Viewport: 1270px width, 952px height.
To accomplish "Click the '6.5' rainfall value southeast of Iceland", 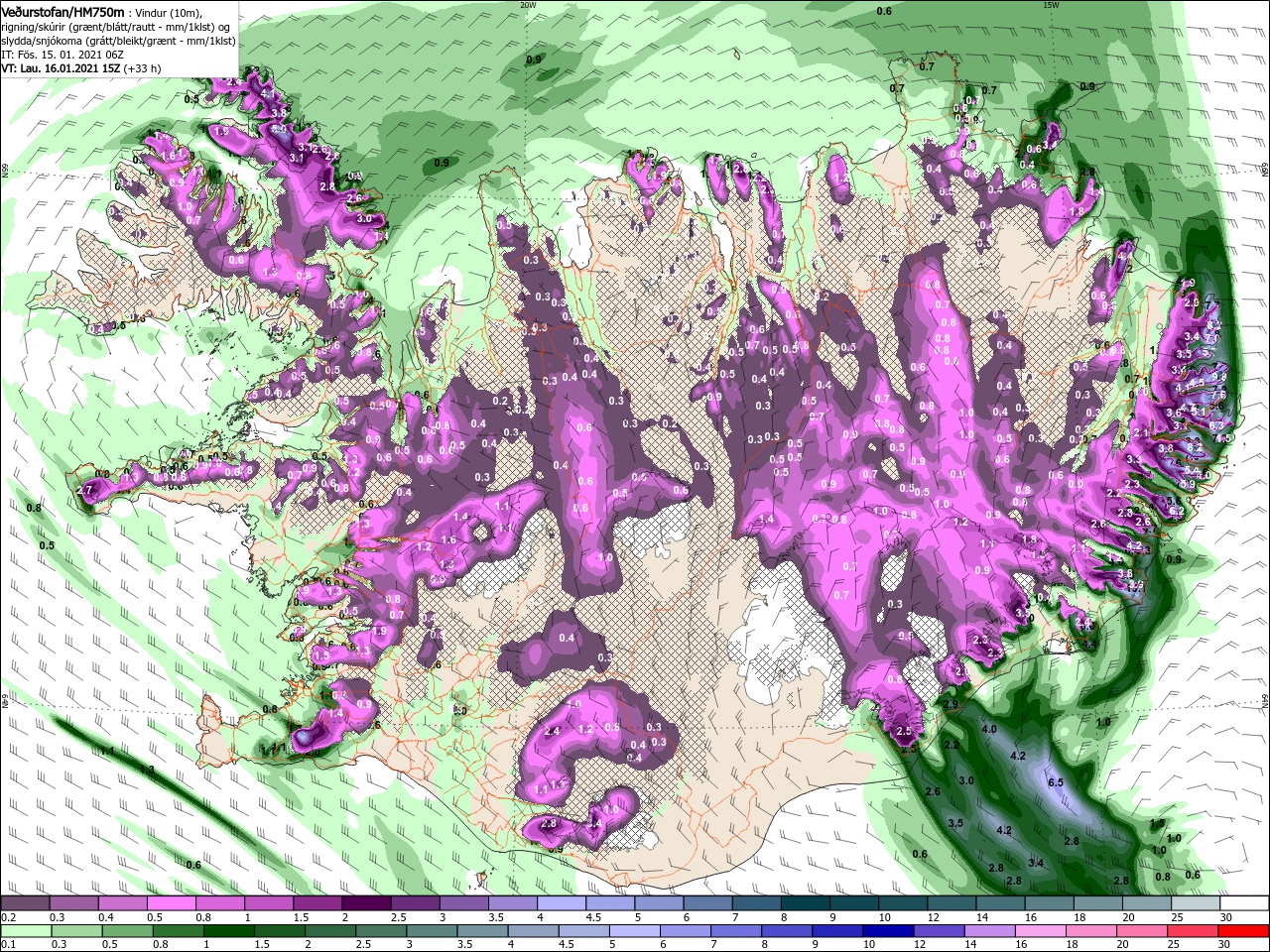I will pyautogui.click(x=1056, y=782).
